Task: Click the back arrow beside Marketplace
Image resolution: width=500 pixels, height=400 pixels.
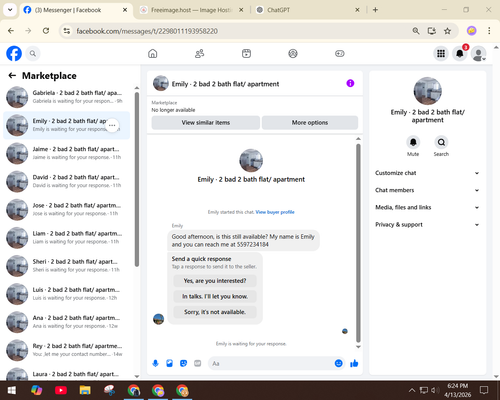Action: [12, 76]
